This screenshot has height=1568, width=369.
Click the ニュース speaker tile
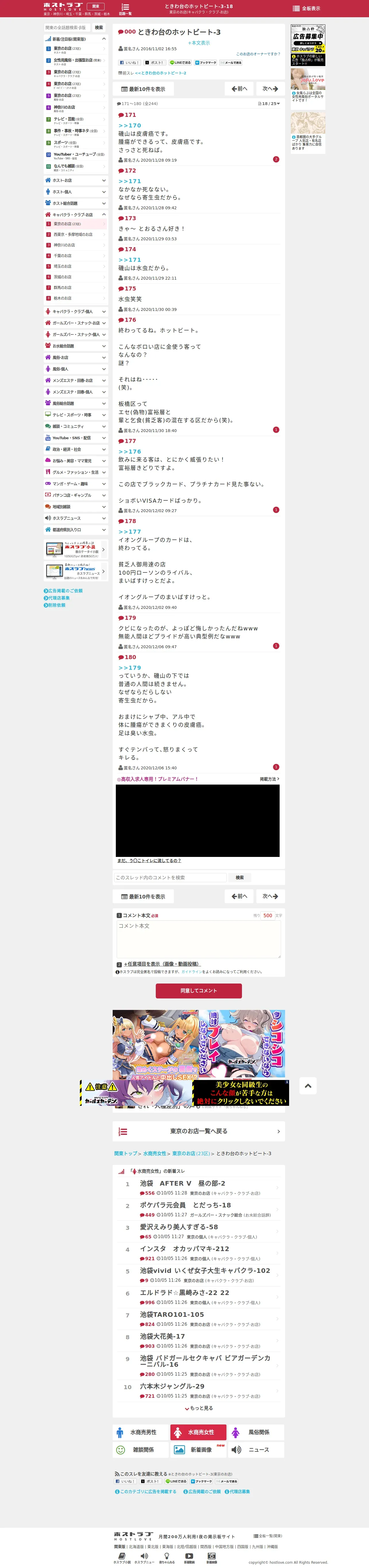coord(256,1450)
